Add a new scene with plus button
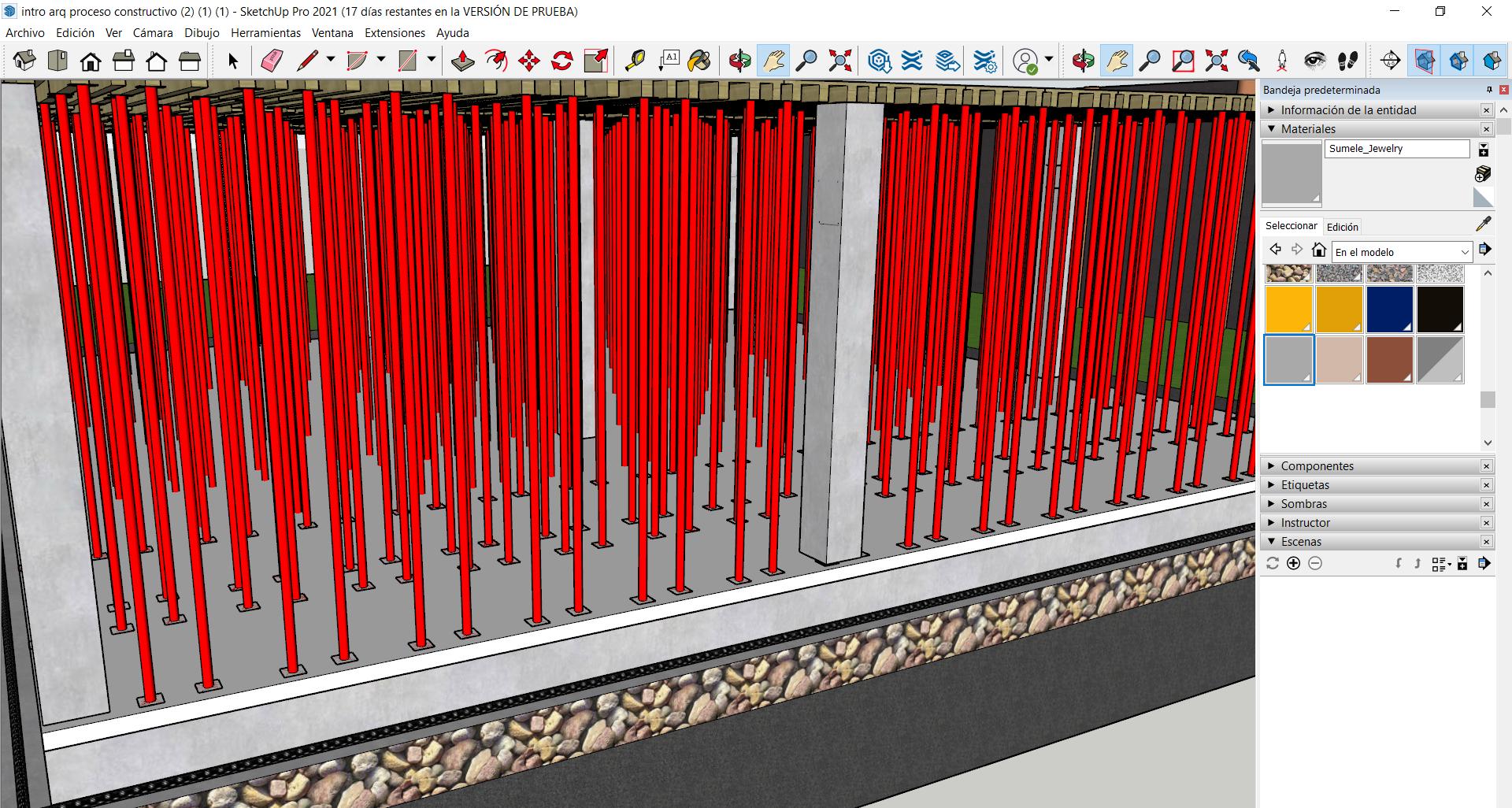Image resolution: width=1512 pixels, height=808 pixels. (x=1293, y=563)
